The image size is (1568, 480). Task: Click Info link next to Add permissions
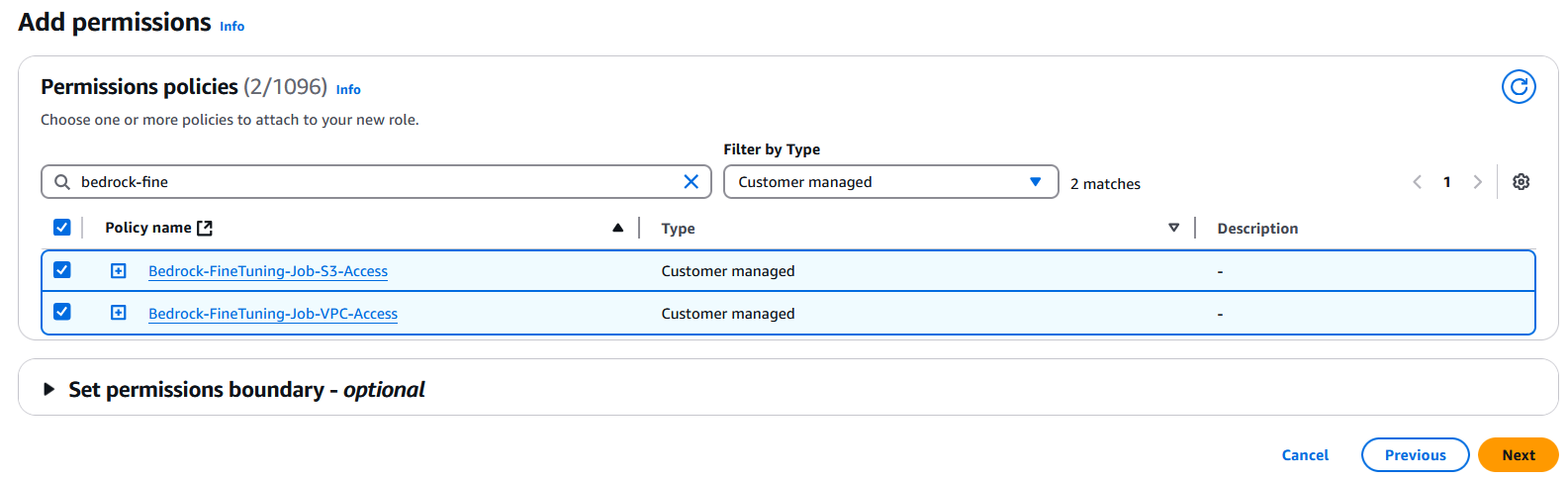click(x=232, y=27)
